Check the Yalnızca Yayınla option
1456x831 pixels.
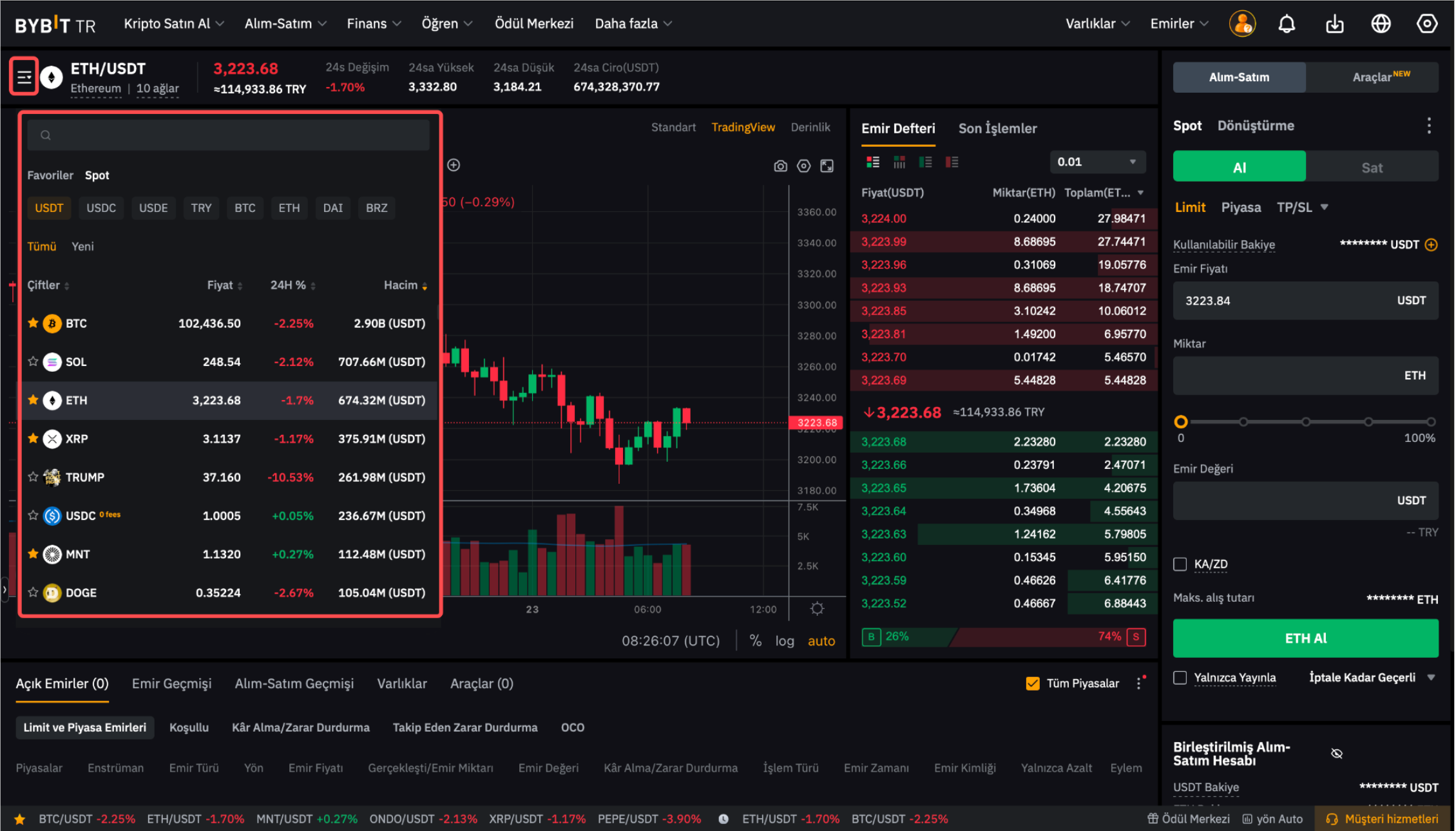tap(1180, 678)
